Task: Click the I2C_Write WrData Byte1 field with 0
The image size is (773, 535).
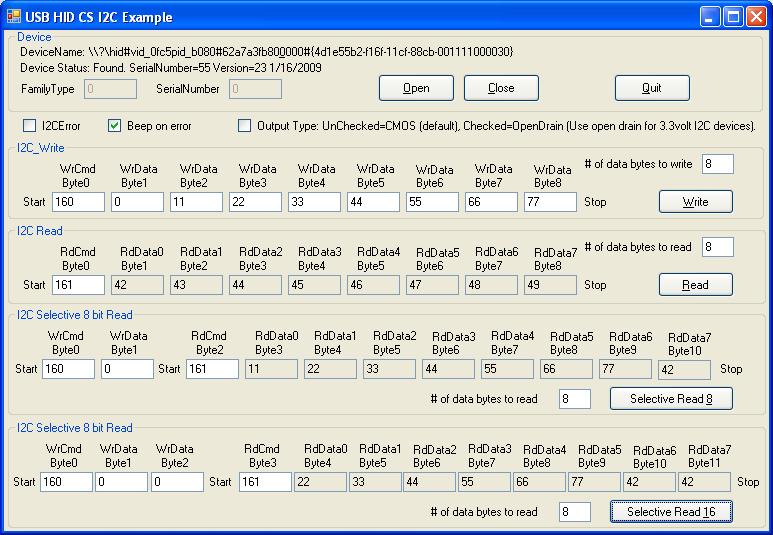Action: [x=138, y=202]
